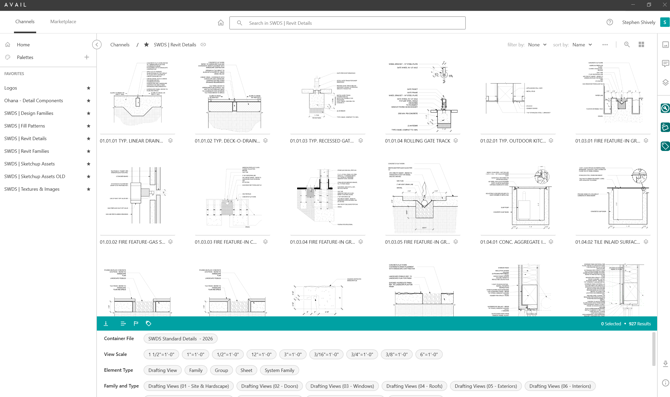Image resolution: width=670 pixels, height=397 pixels.
Task: Click the magnifier search icon in toolbar
Action: pos(627,44)
